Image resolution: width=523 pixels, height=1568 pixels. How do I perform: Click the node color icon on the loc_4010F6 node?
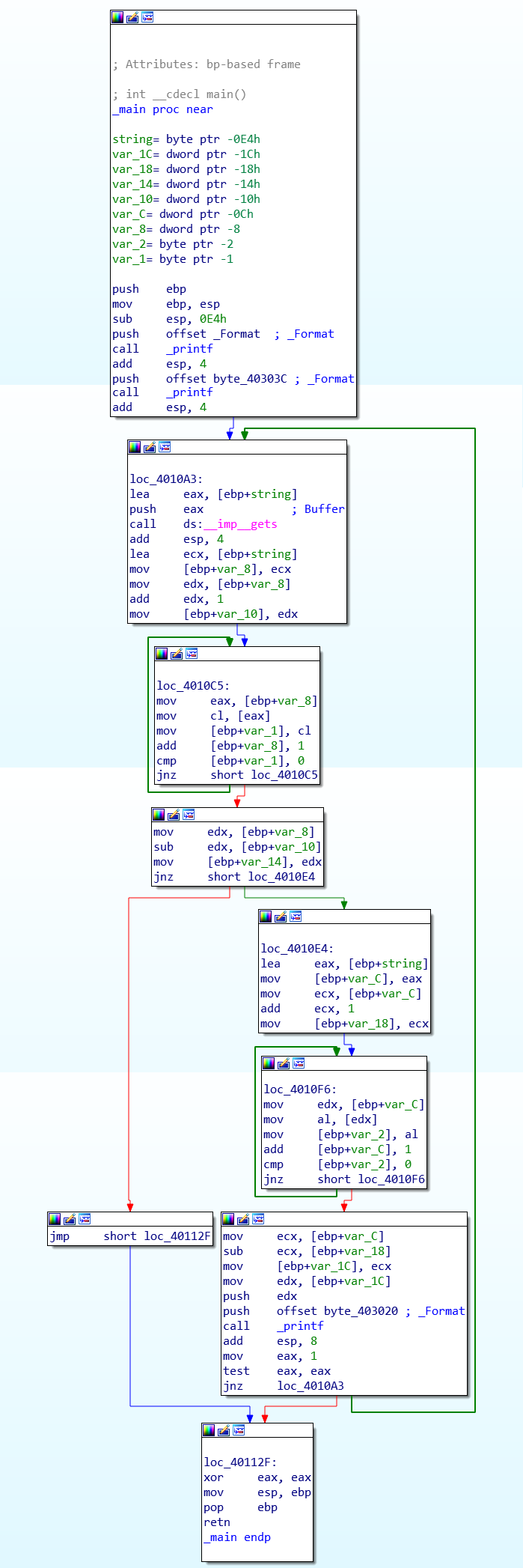pos(269,1063)
